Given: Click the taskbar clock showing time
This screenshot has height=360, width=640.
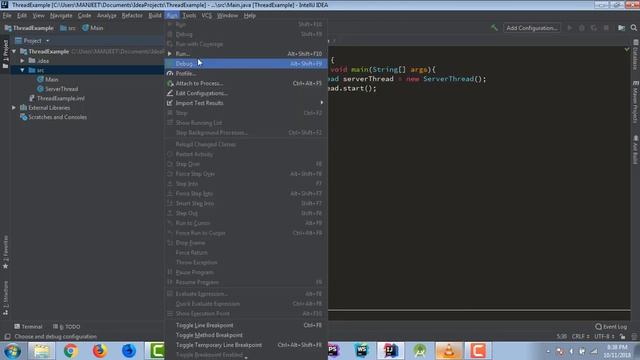Looking at the screenshot, I should point(617,351).
